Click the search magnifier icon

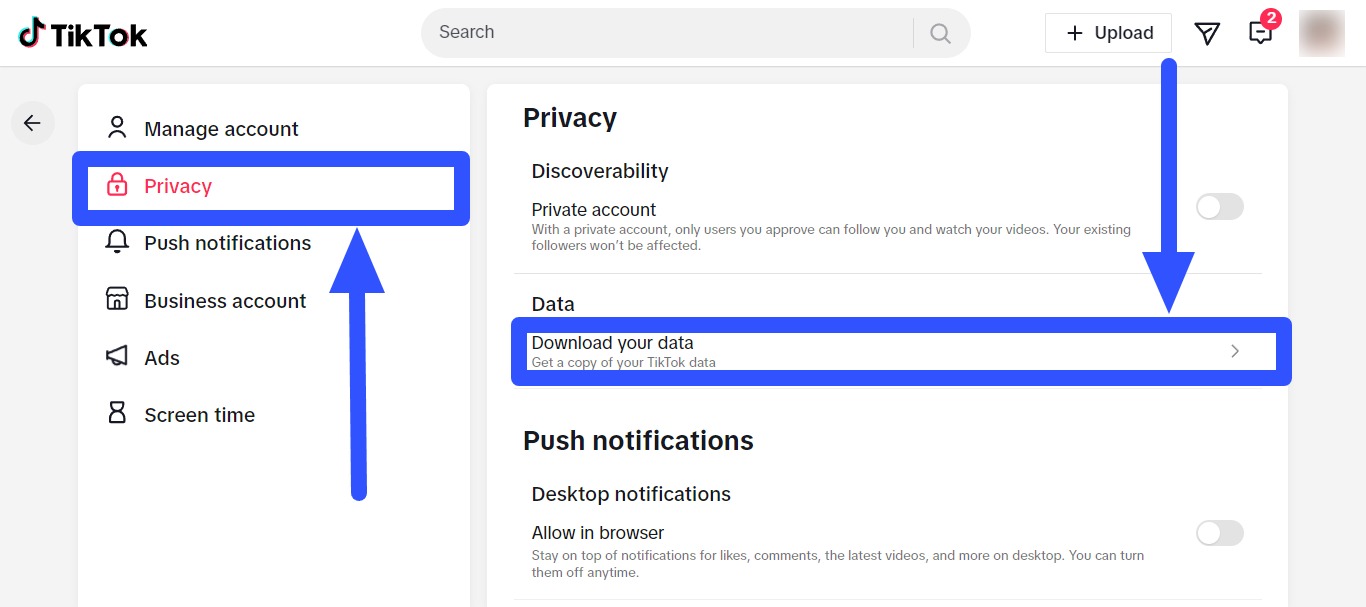click(x=940, y=33)
